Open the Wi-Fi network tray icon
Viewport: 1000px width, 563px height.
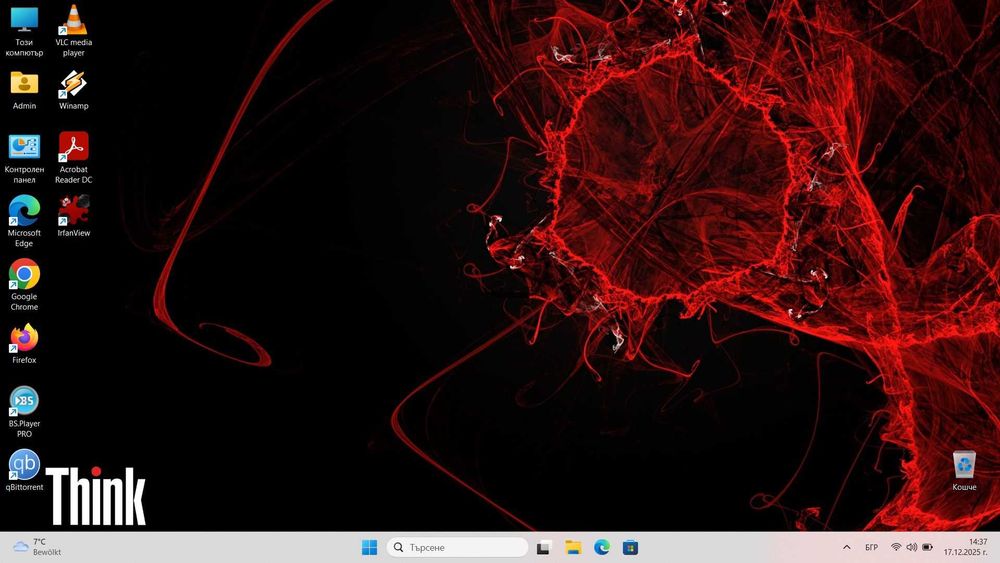coord(896,547)
